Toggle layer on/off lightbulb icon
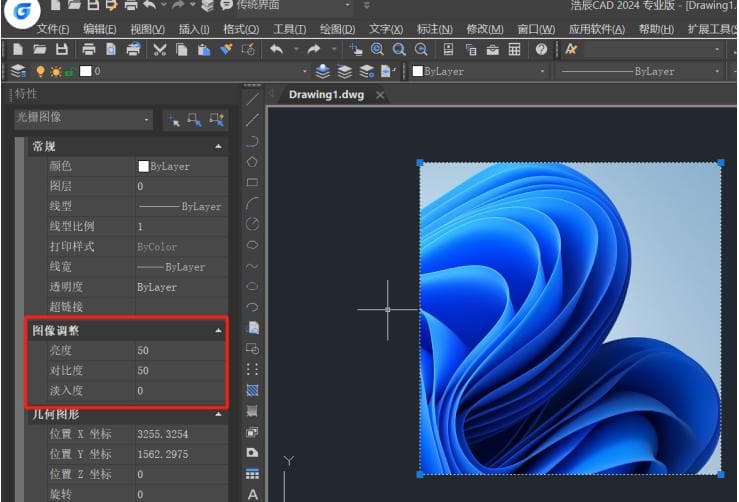The width and height of the screenshot is (739, 502). [41, 72]
